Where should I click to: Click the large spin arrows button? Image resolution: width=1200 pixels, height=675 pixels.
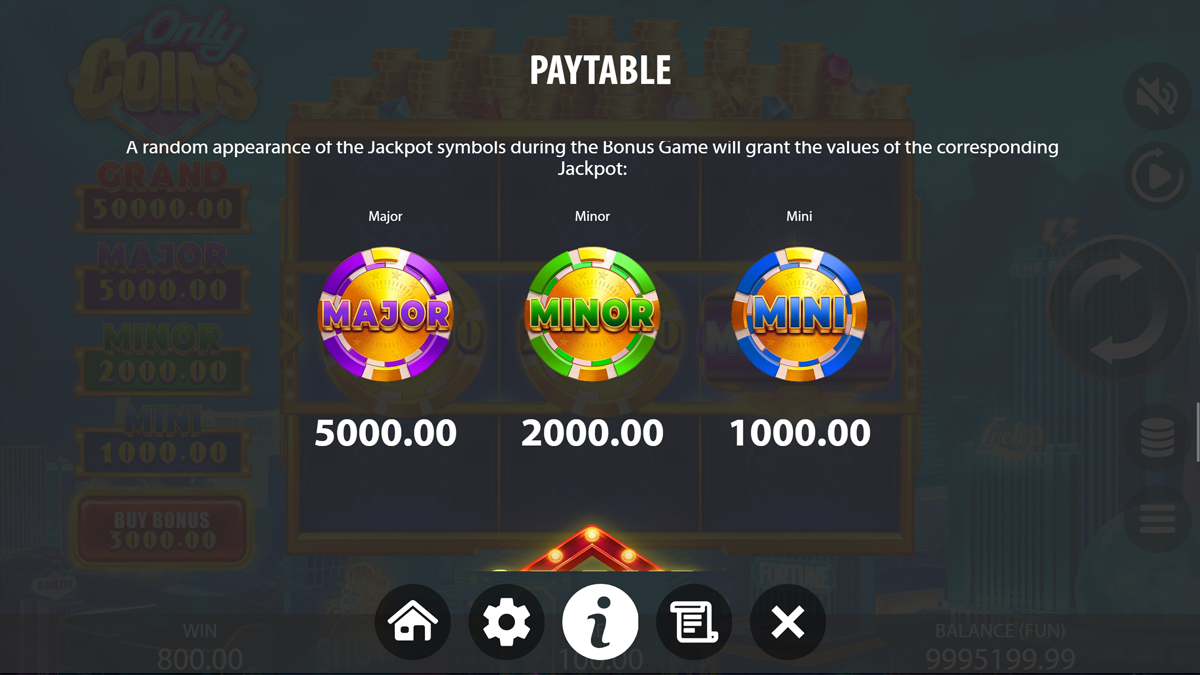point(1118,307)
